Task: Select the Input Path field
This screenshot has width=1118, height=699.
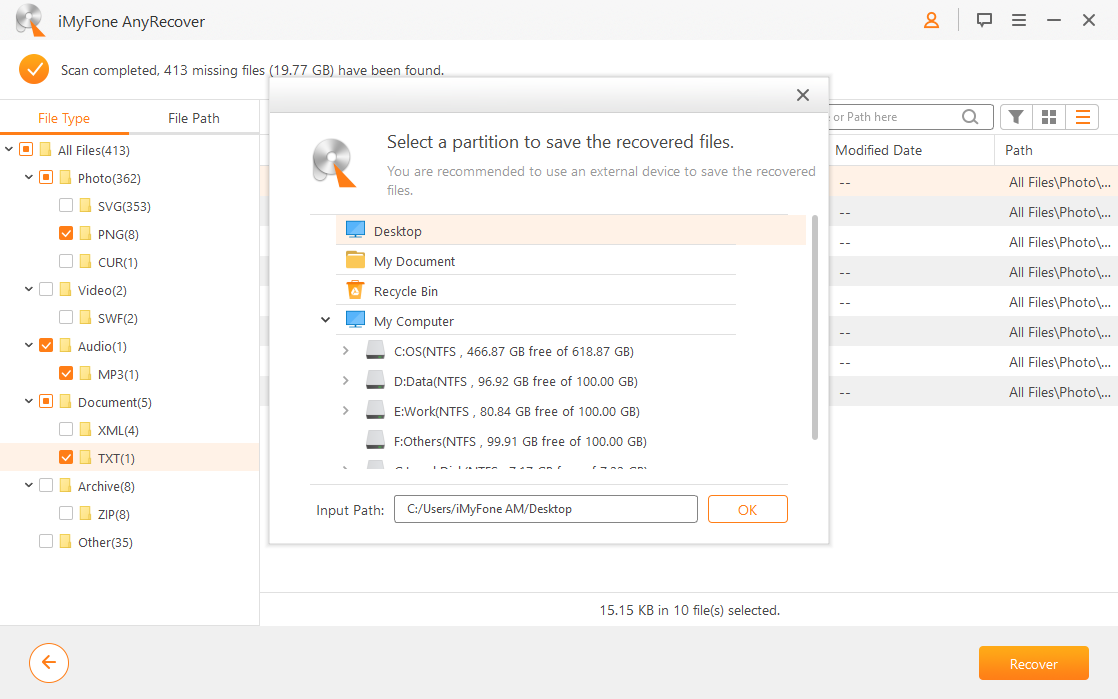Action: pos(545,508)
